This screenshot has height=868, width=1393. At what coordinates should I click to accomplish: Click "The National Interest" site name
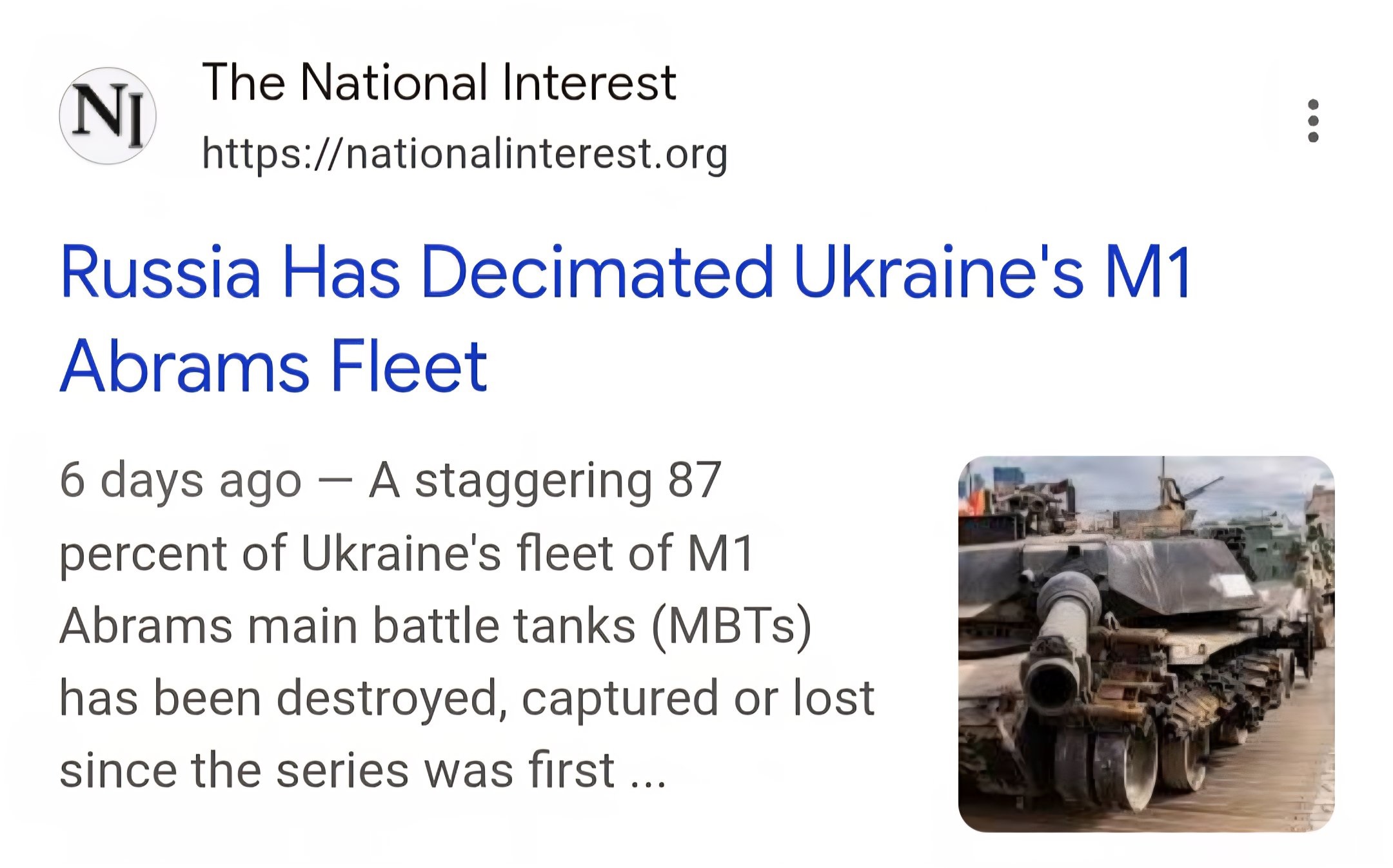click(439, 83)
